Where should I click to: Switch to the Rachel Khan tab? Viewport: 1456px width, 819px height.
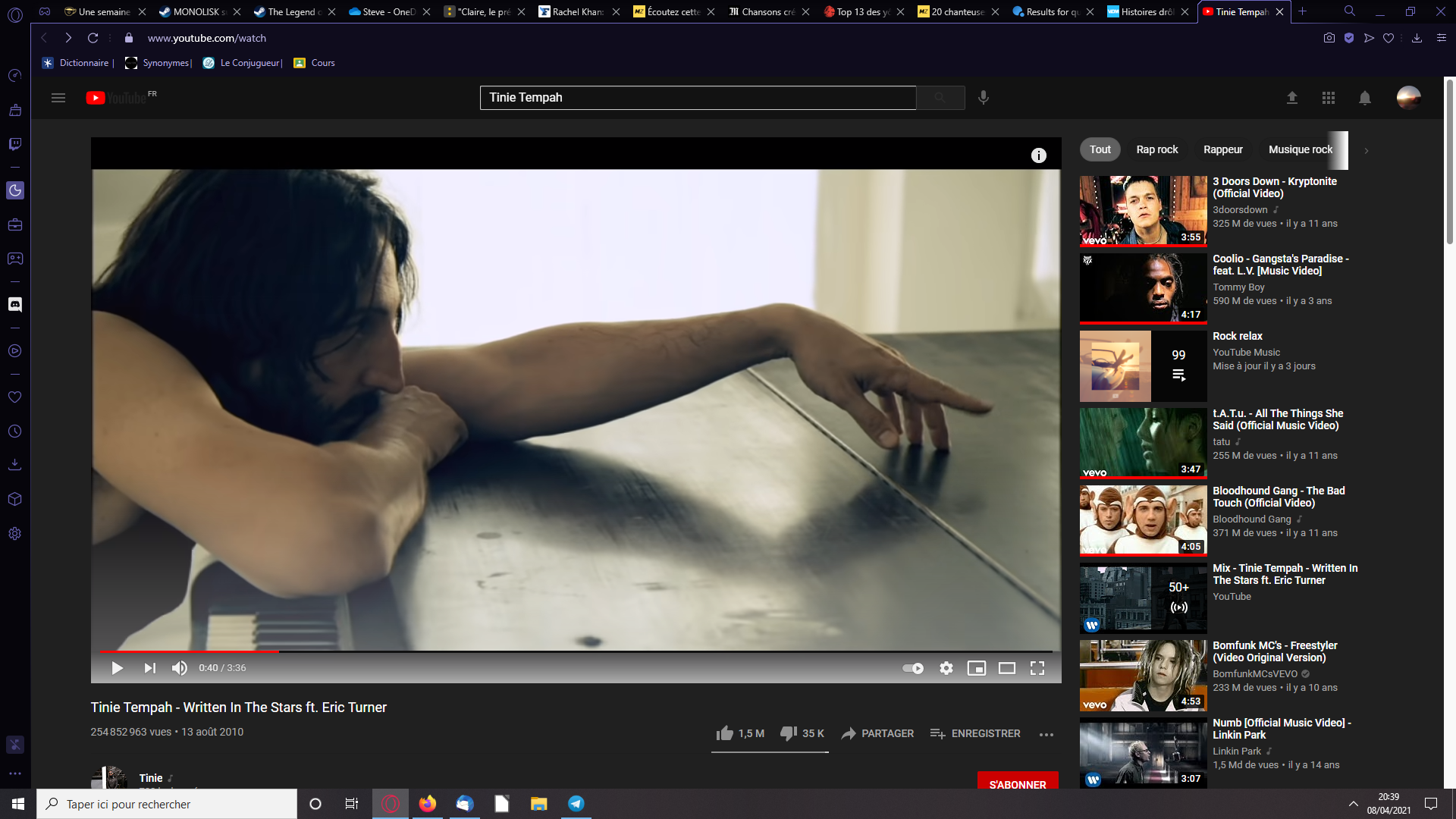click(578, 11)
